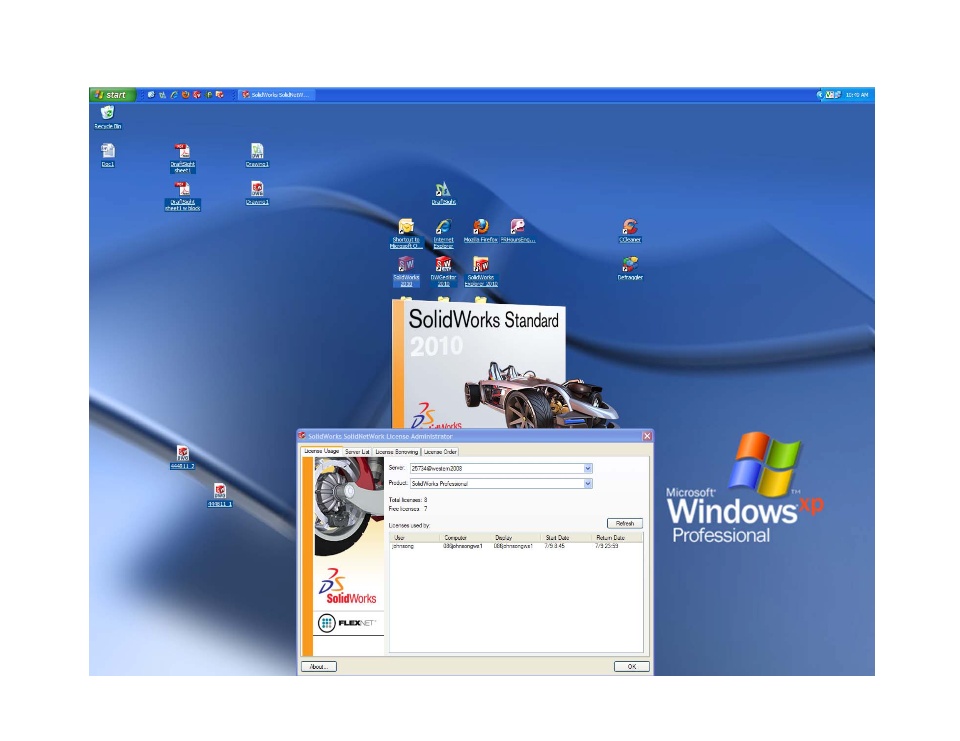The image size is (960, 741).
Task: Click the Firefox quick launch icon
Action: click(x=185, y=95)
